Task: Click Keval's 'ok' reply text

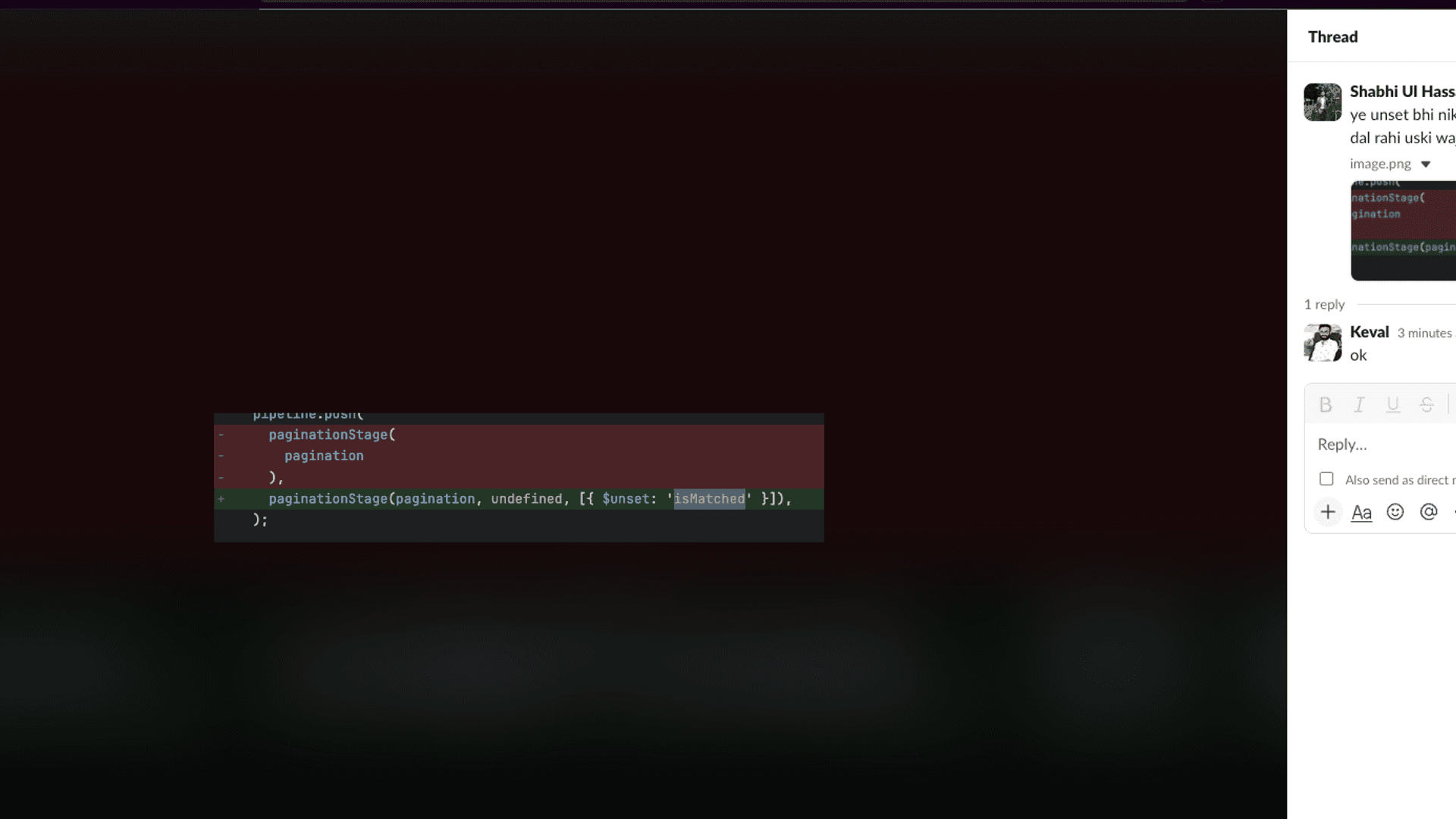Action: point(1358,356)
